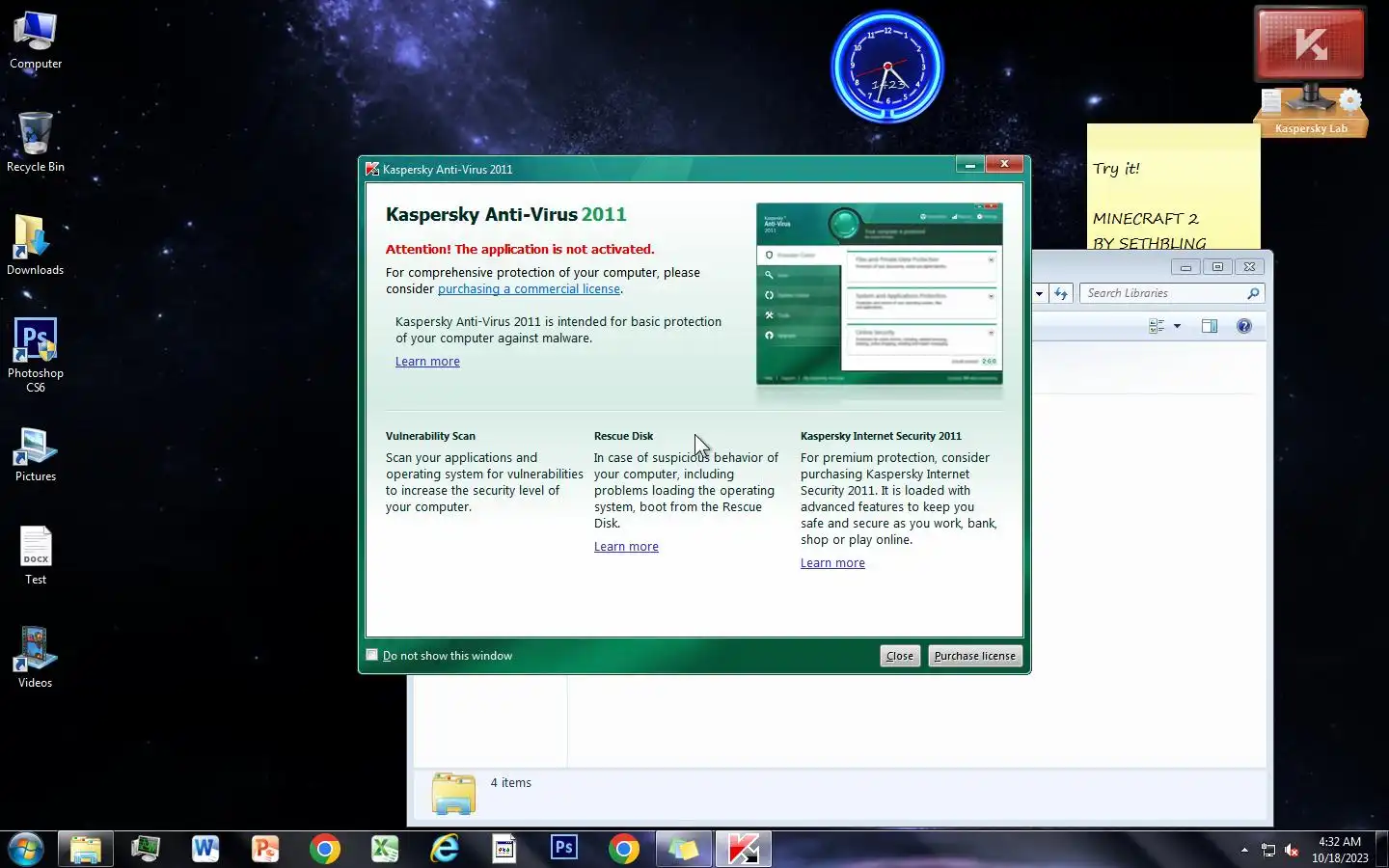1389x868 pixels.
Task: Select the Downloads desktop shortcut
Action: [x=36, y=246]
